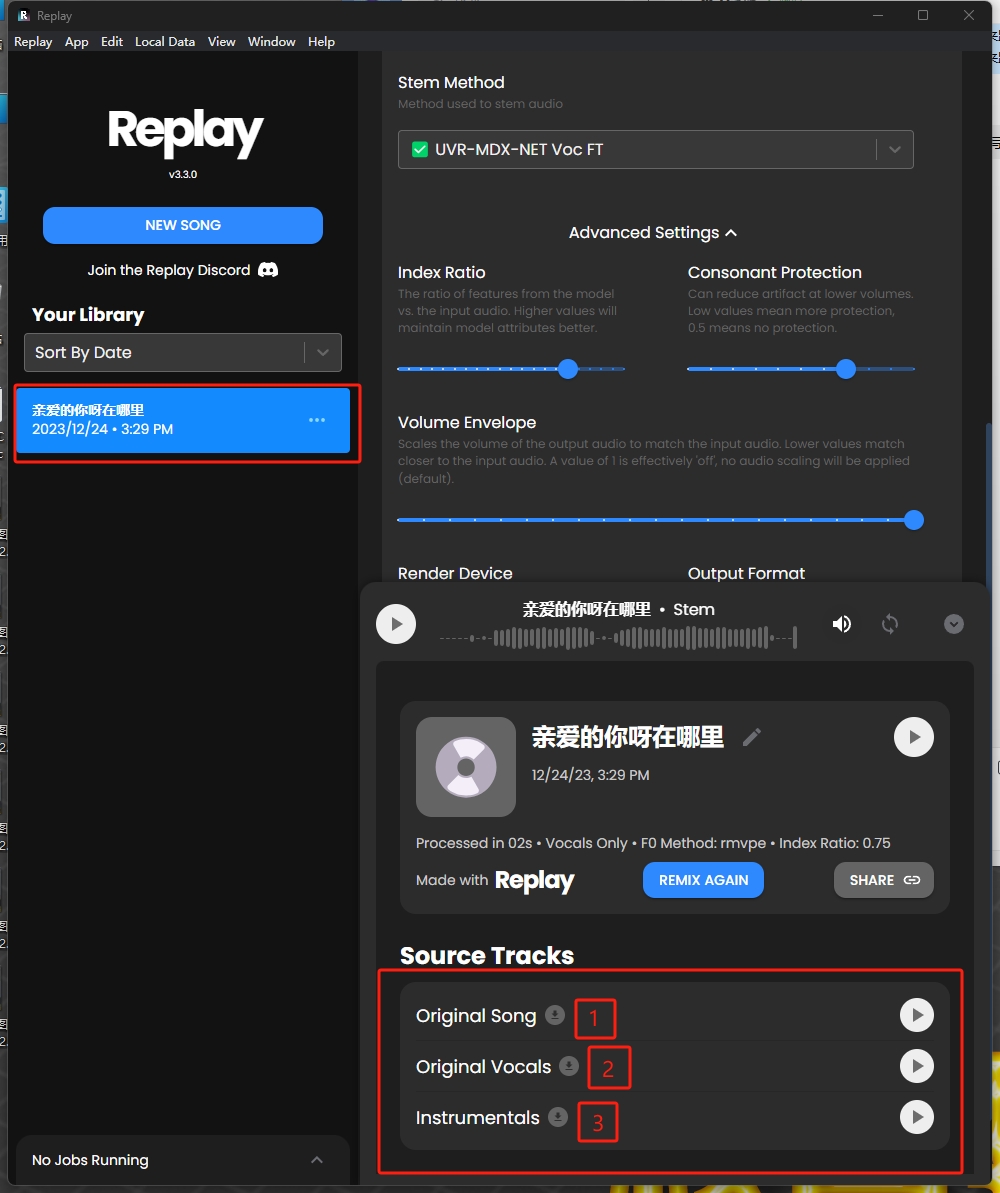Collapse player with the down-chevron circle
The width and height of the screenshot is (1000, 1193).
(x=954, y=624)
